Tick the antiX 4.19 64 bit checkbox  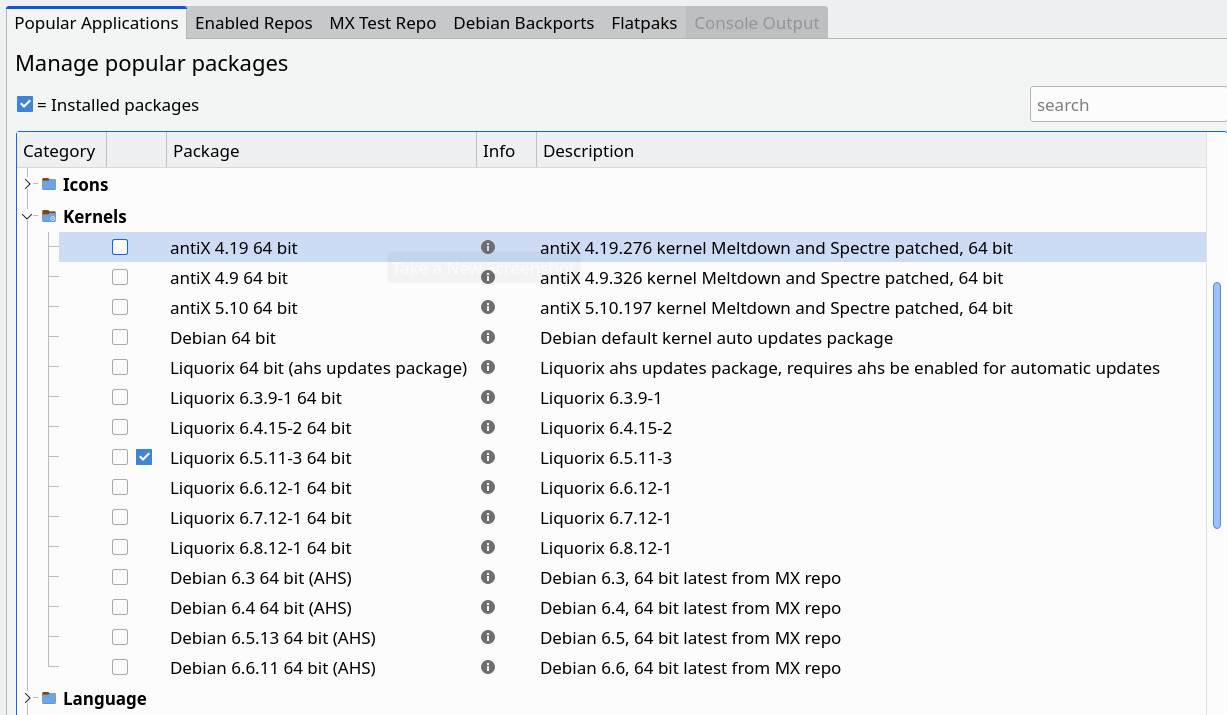coord(120,247)
